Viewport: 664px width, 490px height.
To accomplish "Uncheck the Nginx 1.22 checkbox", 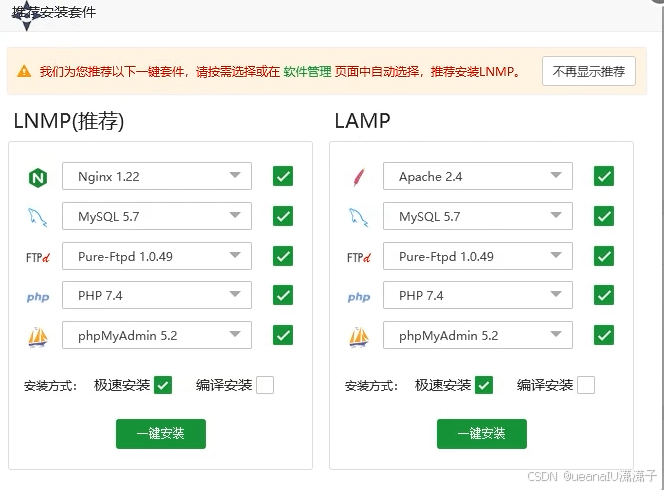I will point(283,176).
